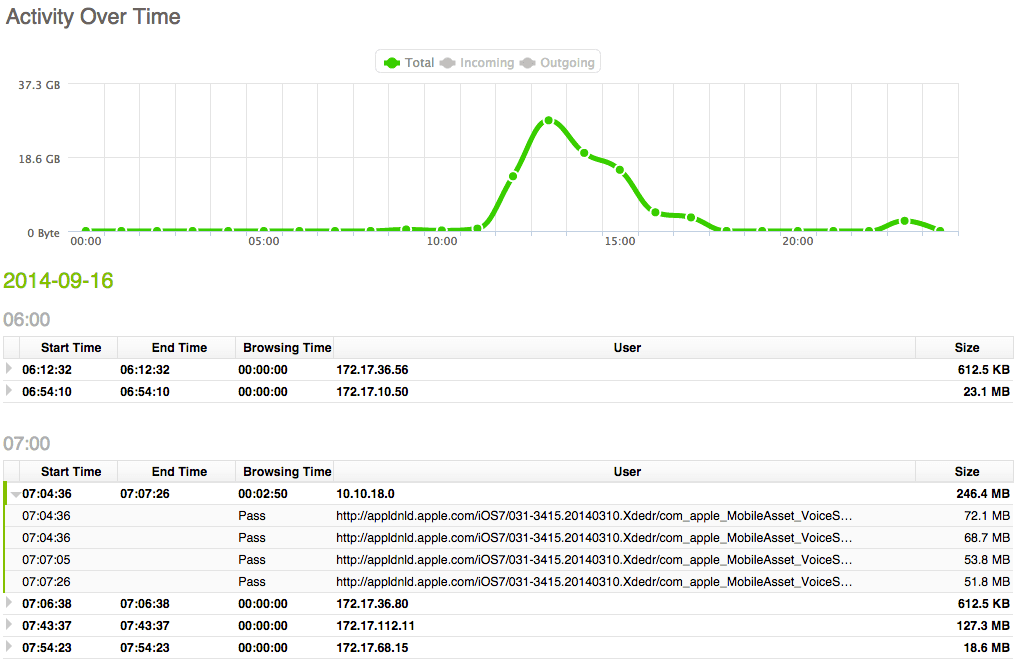The height and width of the screenshot is (667, 1025).
Task: Open the apple.com URL started at 07:07:05
Action: [594, 560]
